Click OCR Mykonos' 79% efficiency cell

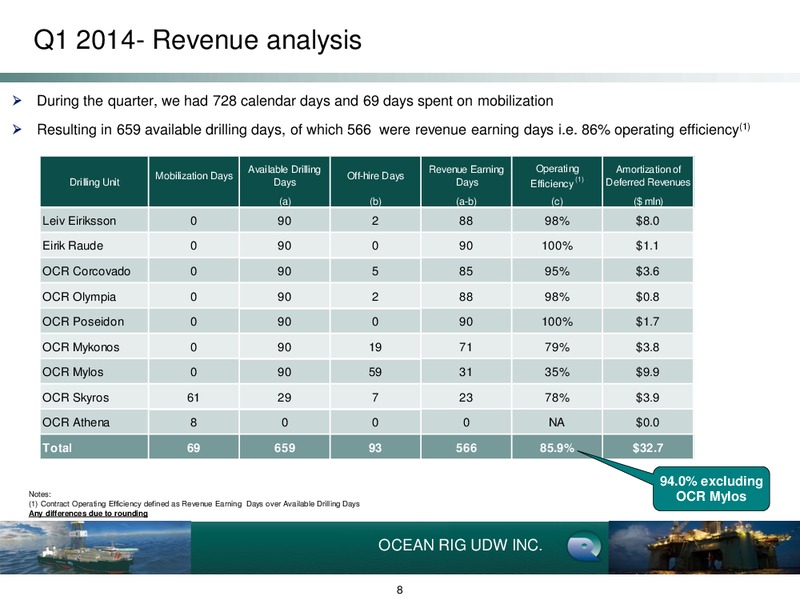557,347
